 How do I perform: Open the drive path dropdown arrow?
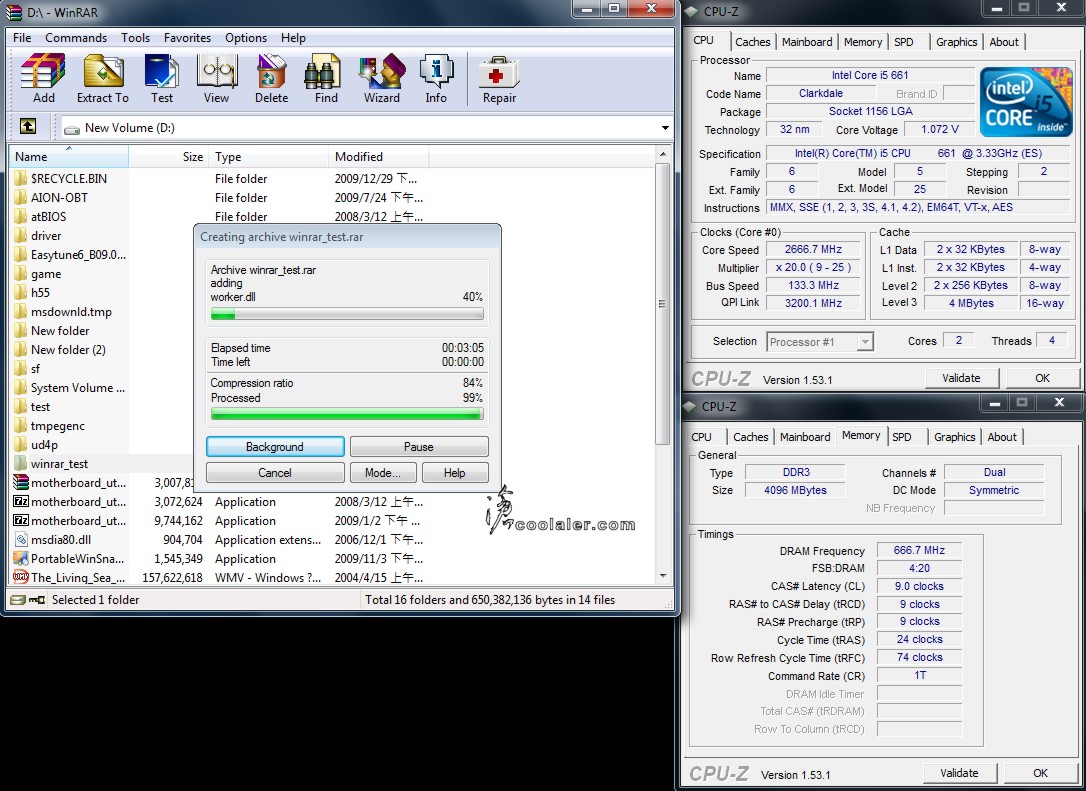665,128
